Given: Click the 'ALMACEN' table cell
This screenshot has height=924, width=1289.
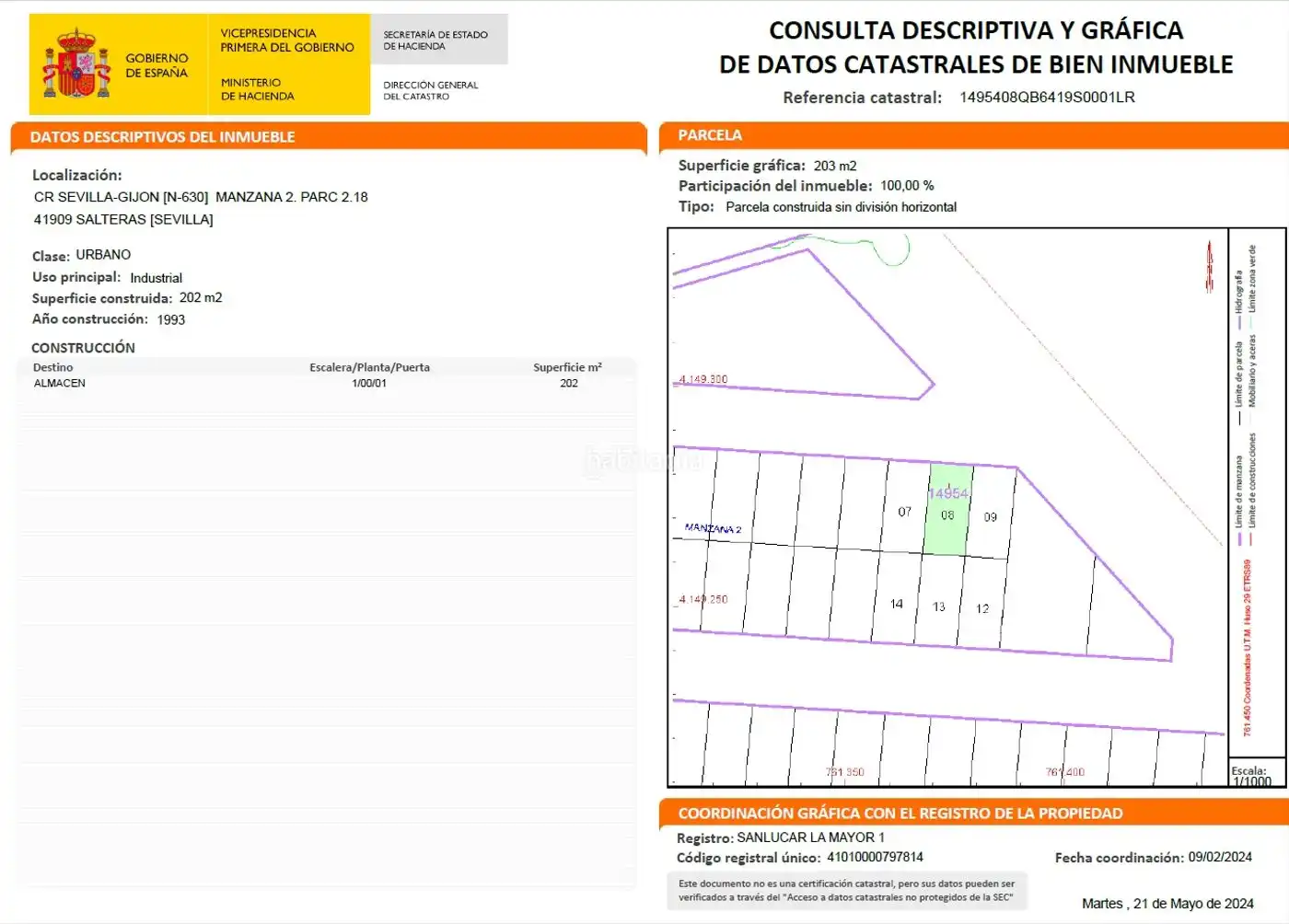Looking at the screenshot, I should [60, 383].
